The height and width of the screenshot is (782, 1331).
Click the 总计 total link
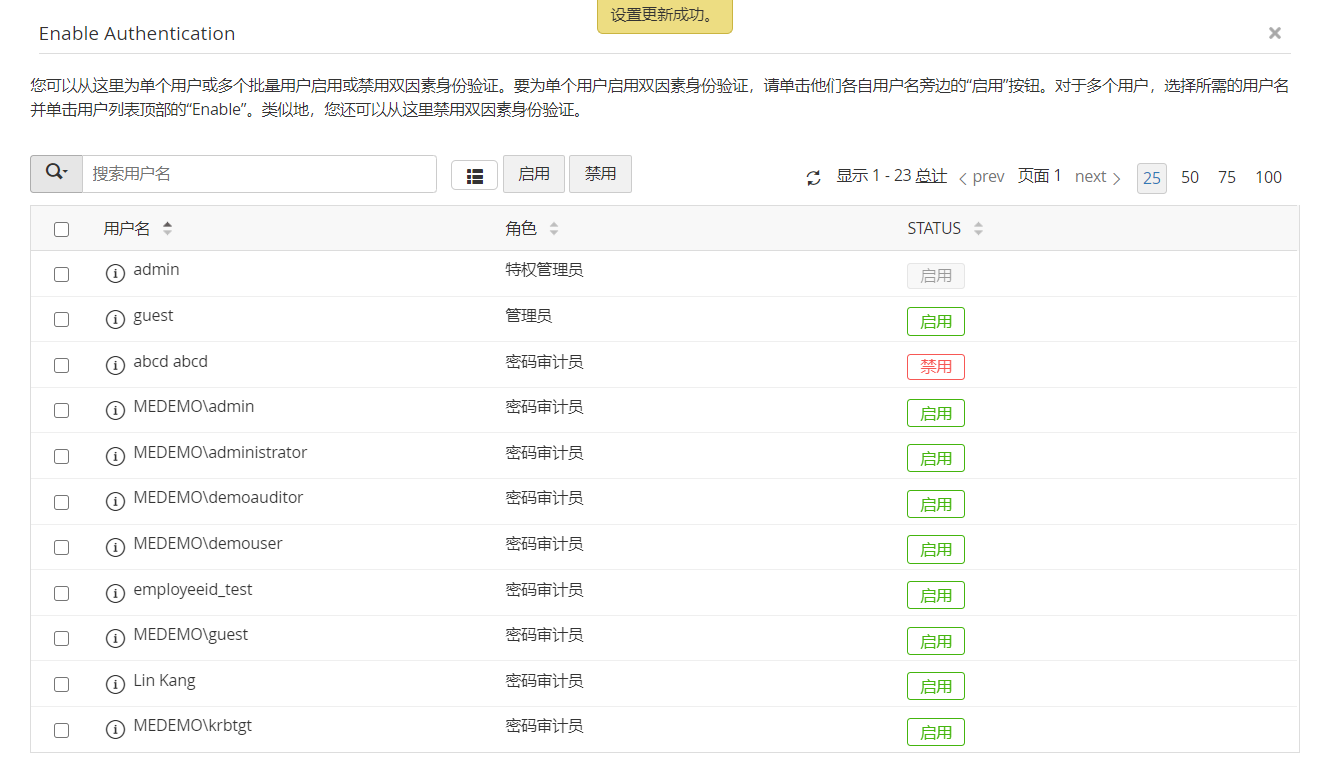pos(931,176)
